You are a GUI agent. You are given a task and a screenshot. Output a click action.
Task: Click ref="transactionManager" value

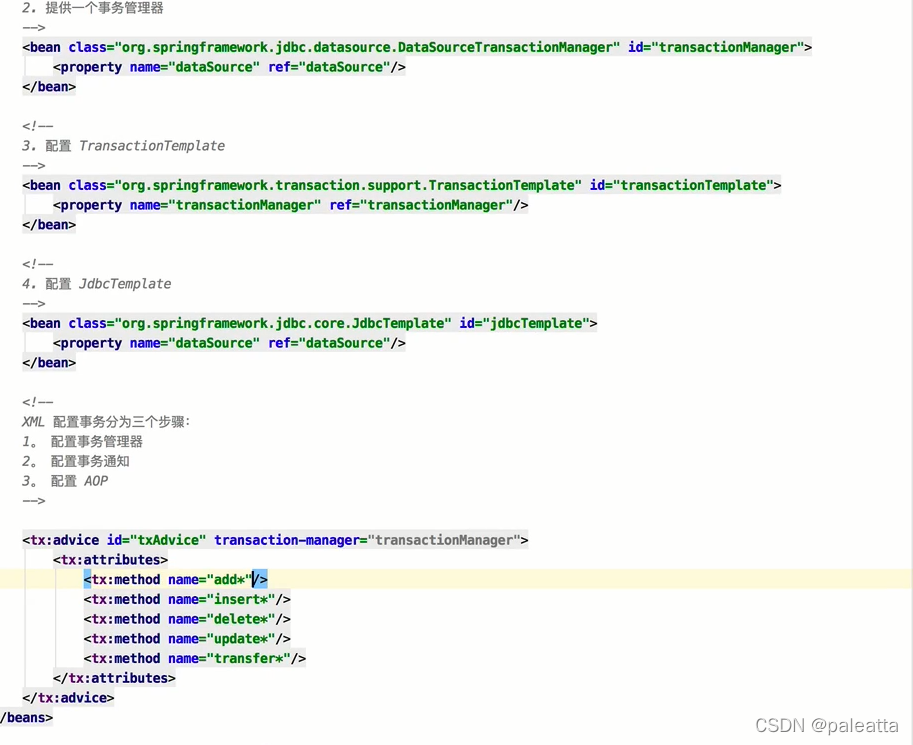pyautogui.click(x=437, y=205)
